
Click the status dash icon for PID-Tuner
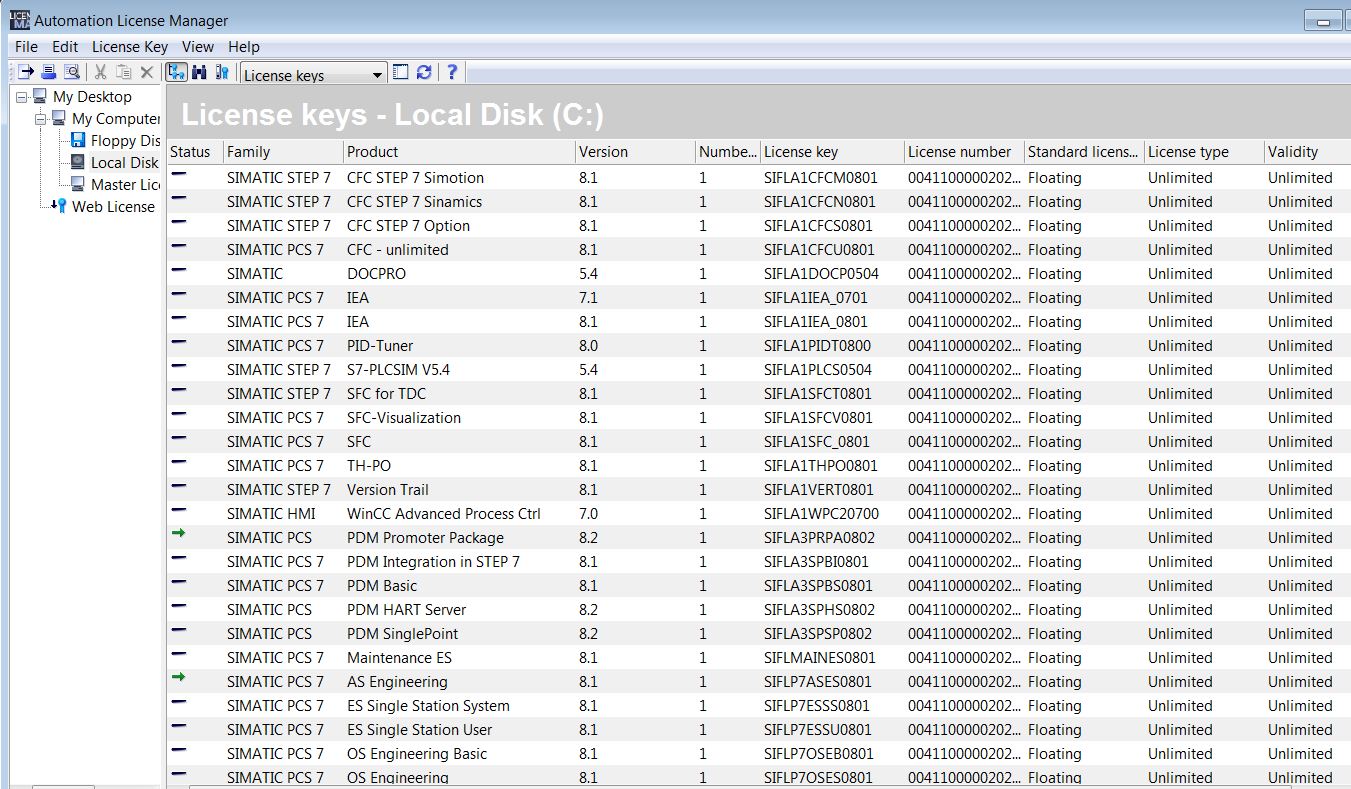(x=178, y=343)
